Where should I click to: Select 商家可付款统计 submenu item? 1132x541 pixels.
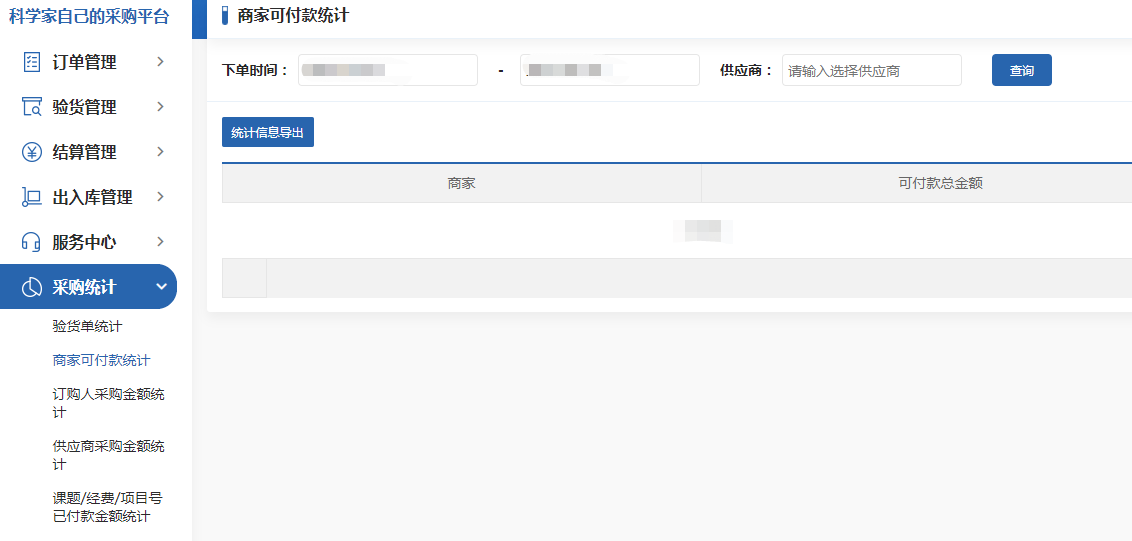click(101, 360)
